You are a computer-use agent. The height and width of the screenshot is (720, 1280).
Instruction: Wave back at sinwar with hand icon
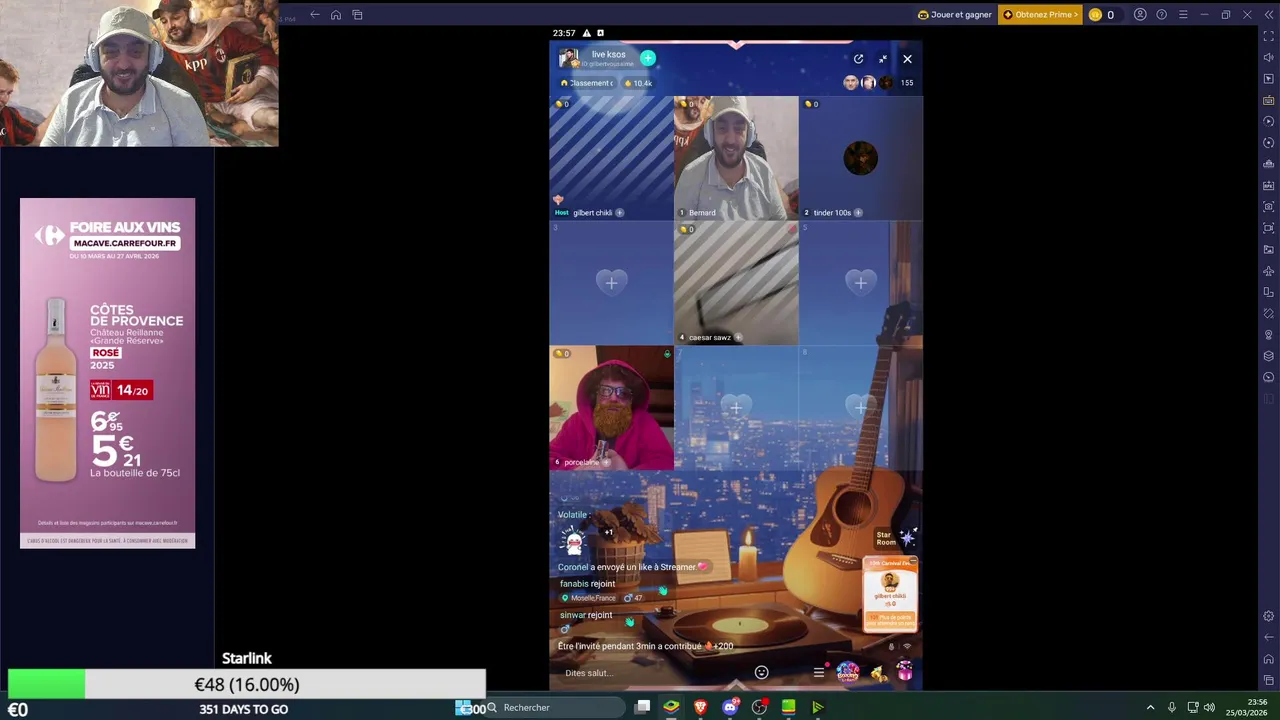(x=629, y=622)
